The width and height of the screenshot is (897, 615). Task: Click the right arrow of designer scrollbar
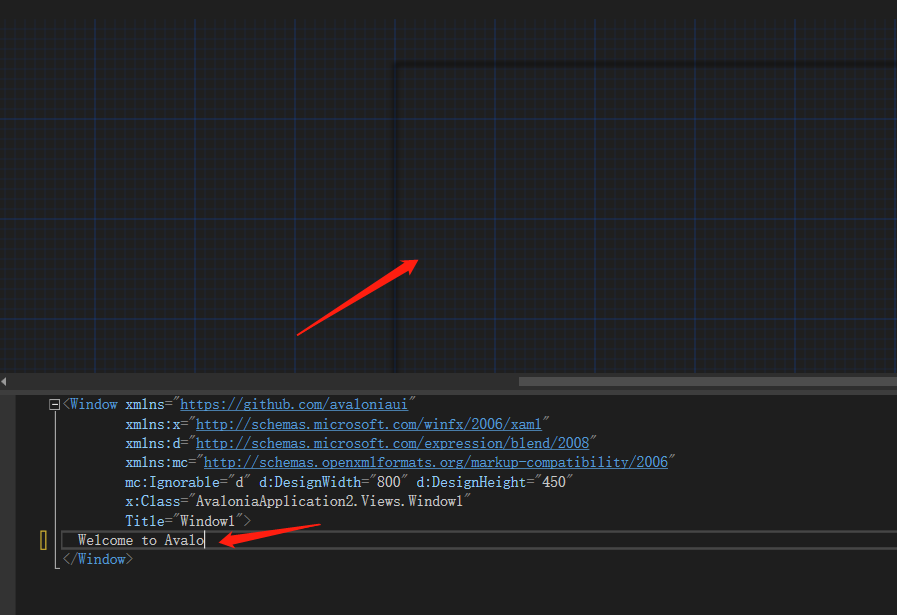click(892, 381)
